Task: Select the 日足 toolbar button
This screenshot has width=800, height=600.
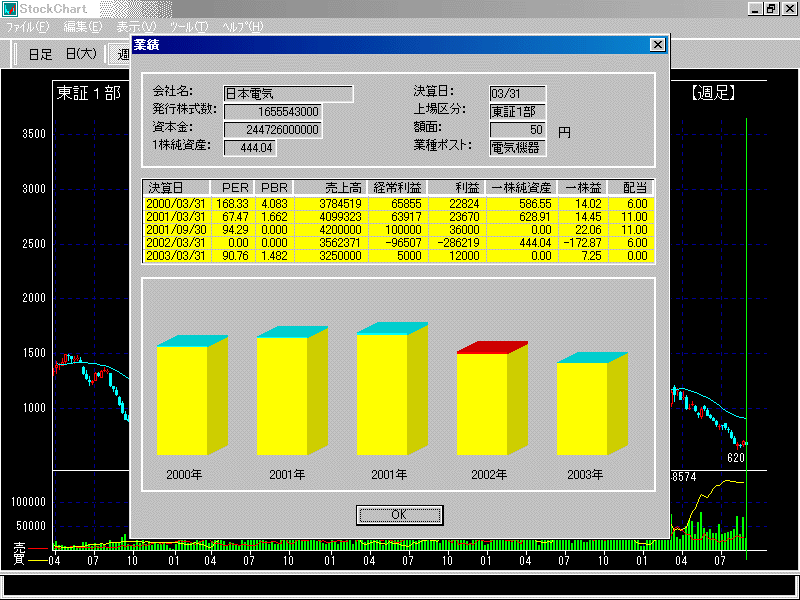Action: (40, 54)
